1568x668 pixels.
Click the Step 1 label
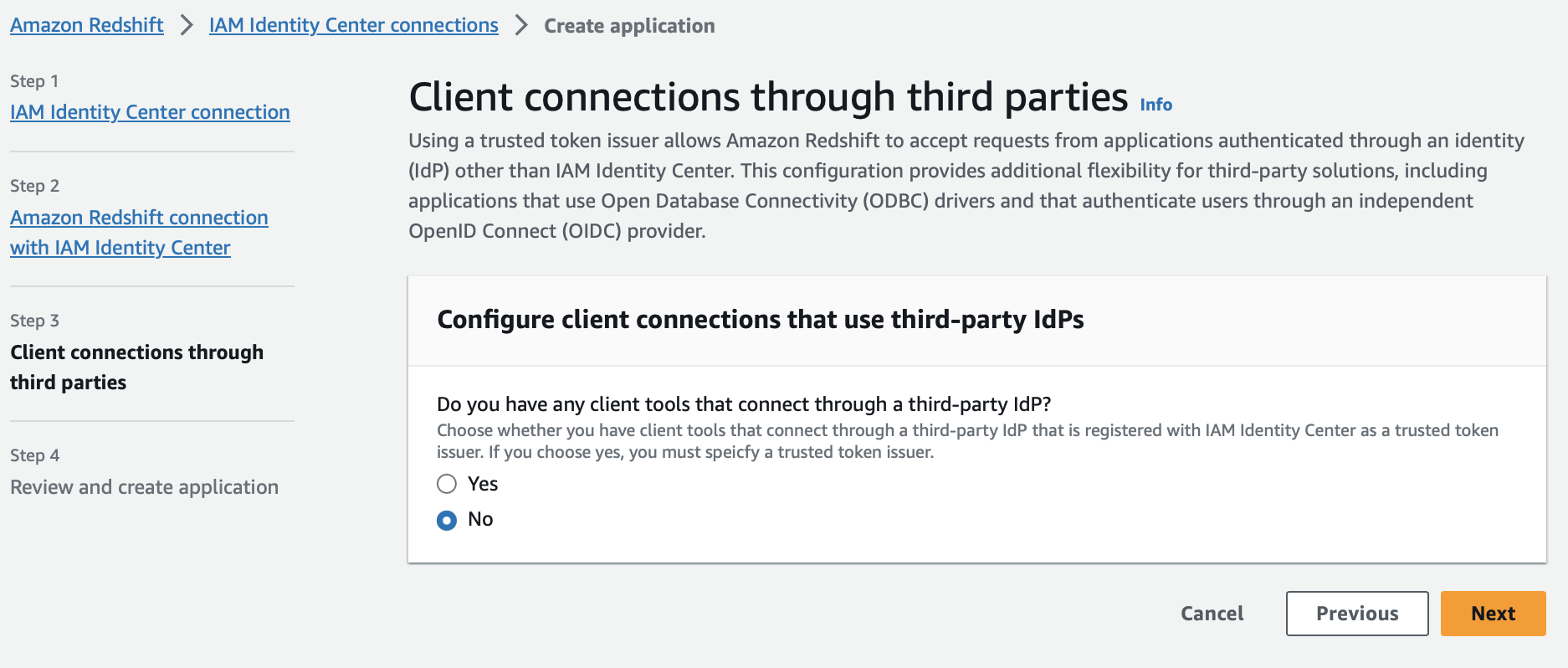[34, 81]
